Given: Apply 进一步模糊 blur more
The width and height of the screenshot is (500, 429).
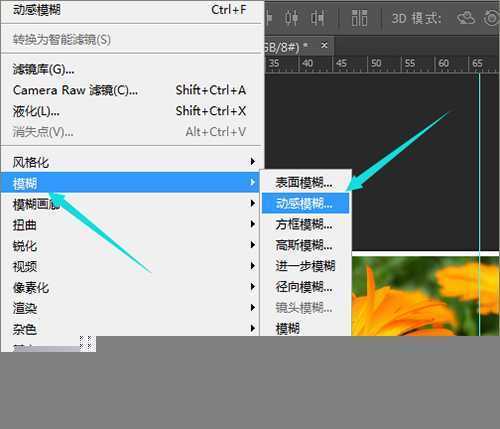Looking at the screenshot, I should pos(305,266).
